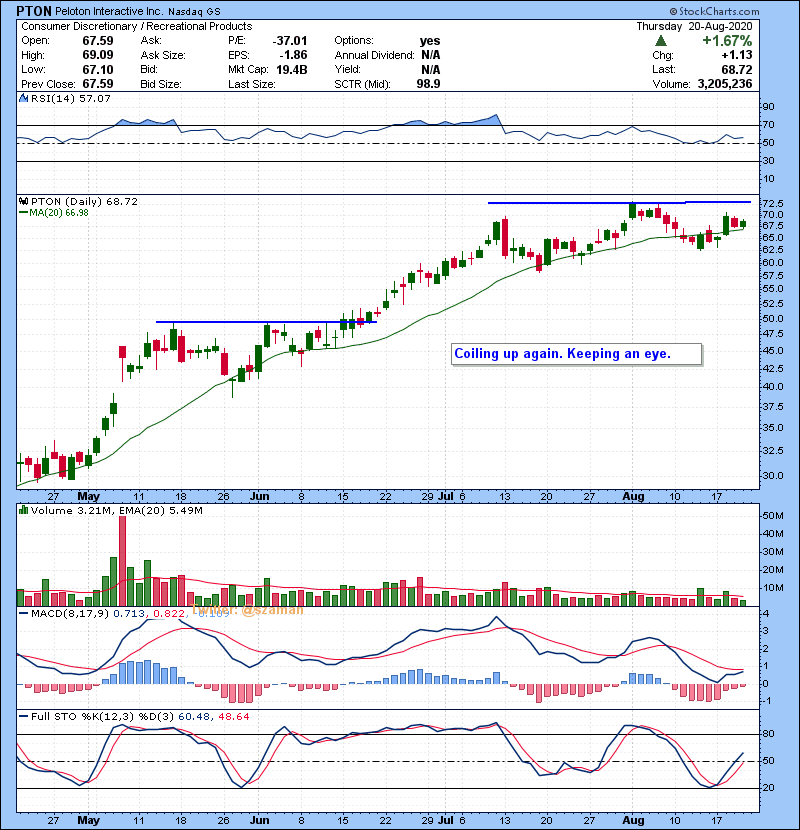Click the P/E value -37.01
Image resolution: width=800 pixels, height=830 pixels.
tap(290, 41)
